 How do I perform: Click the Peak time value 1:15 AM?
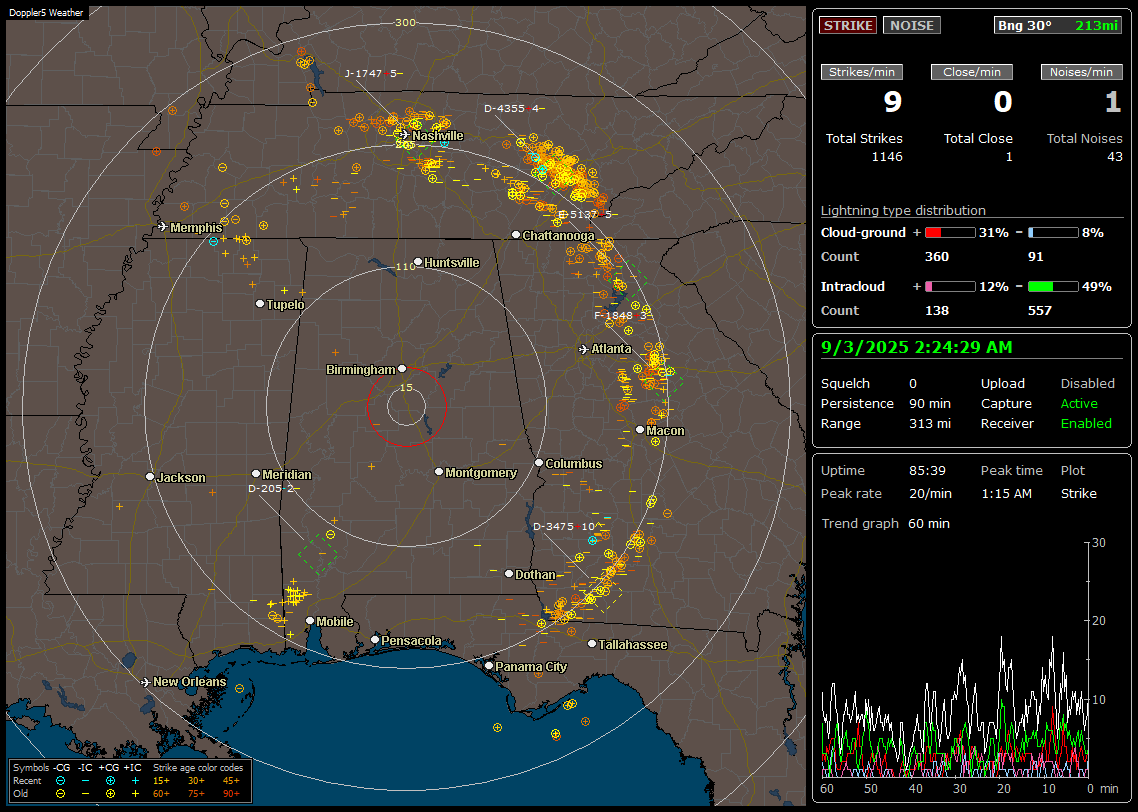click(x=1006, y=493)
